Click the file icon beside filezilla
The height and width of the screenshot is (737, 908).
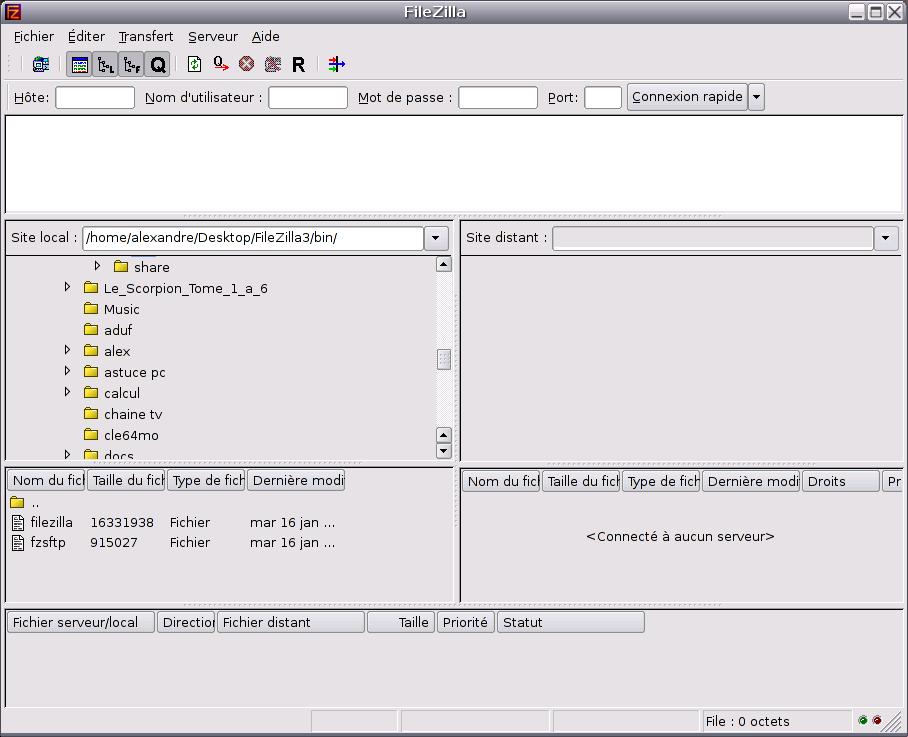[18, 523]
